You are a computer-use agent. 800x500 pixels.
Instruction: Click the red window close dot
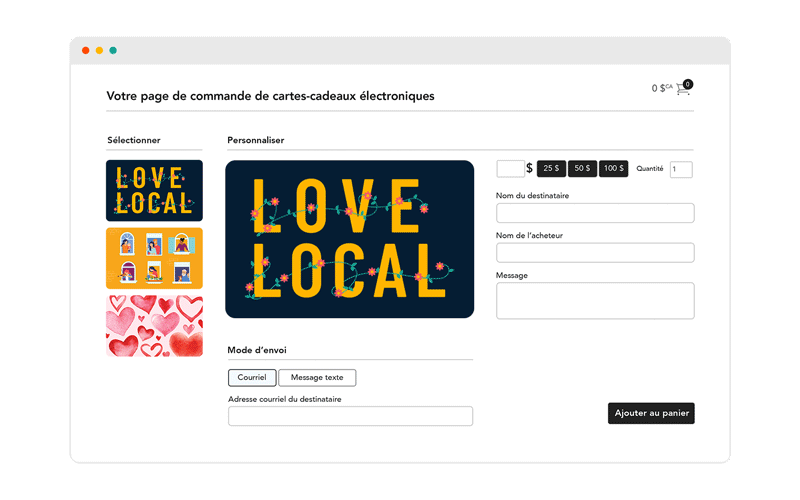[86, 50]
